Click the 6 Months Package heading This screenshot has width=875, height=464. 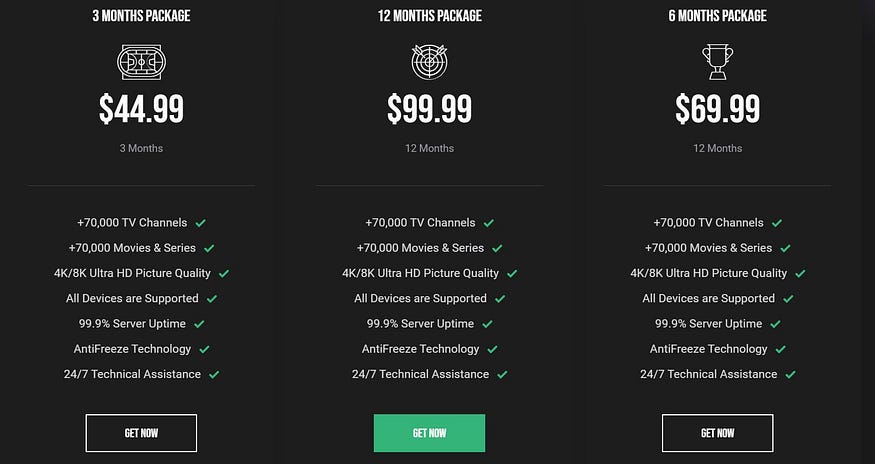(x=717, y=16)
